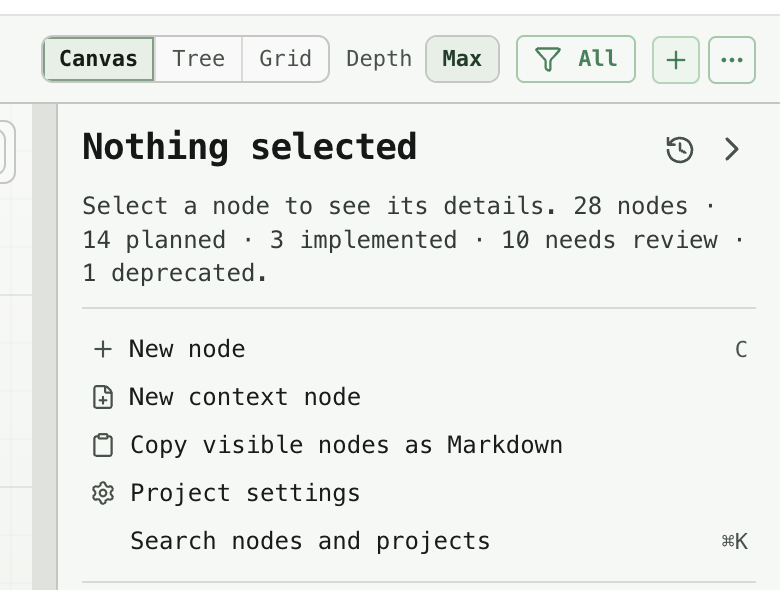Switch to the Canvas view

point(98,59)
